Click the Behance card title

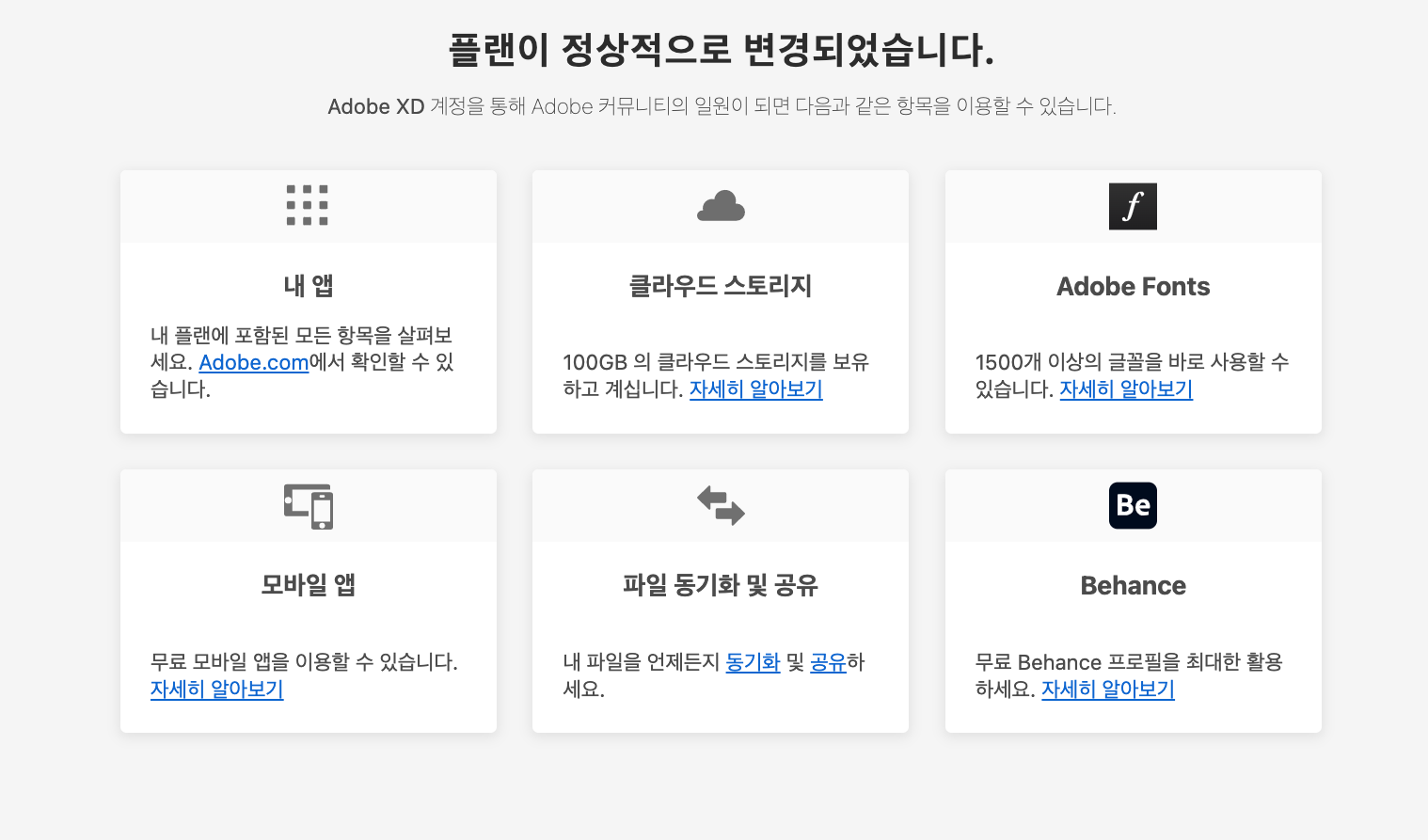(1133, 585)
